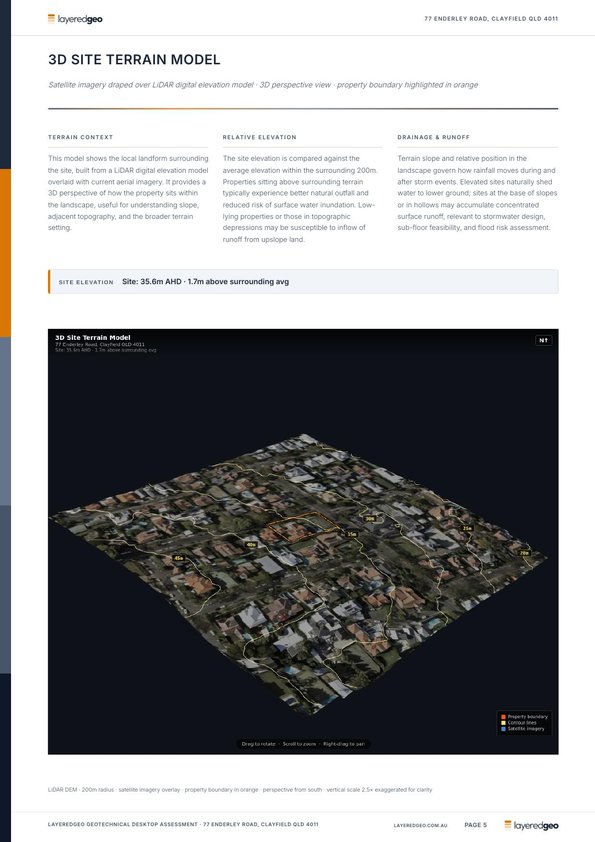Screen dimensions: 595x842
Task: Click the 35m contour label
Action: [351, 534]
